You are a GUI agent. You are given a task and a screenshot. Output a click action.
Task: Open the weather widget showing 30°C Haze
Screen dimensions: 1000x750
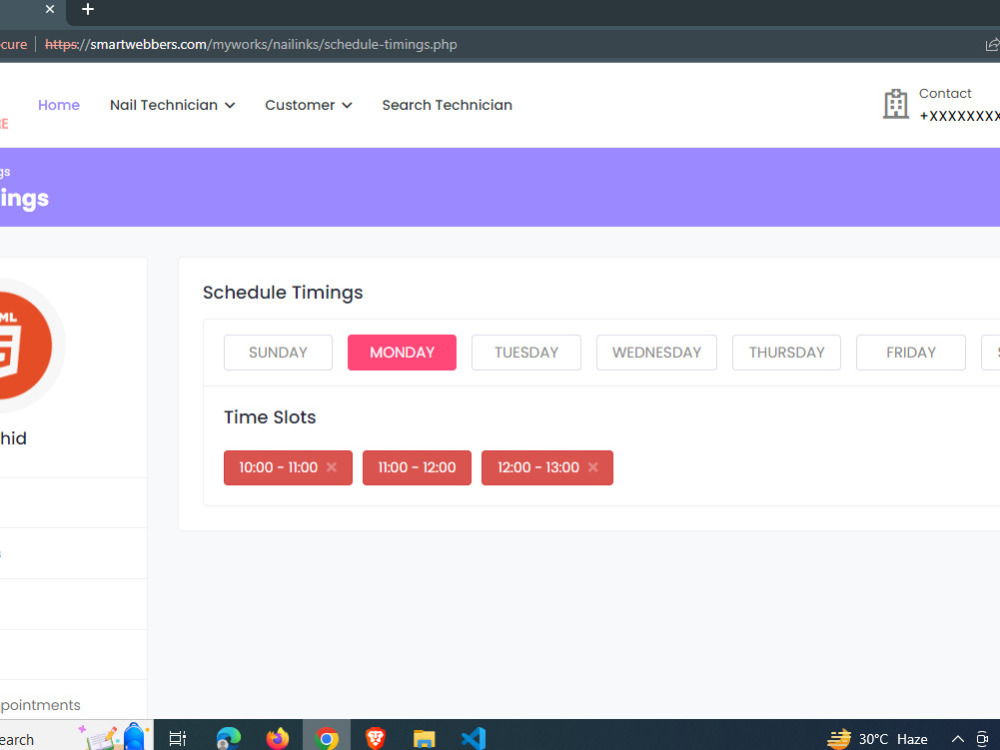(877, 739)
